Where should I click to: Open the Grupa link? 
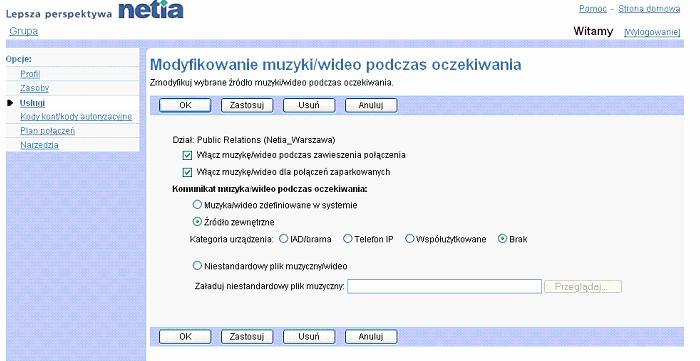[x=24, y=31]
